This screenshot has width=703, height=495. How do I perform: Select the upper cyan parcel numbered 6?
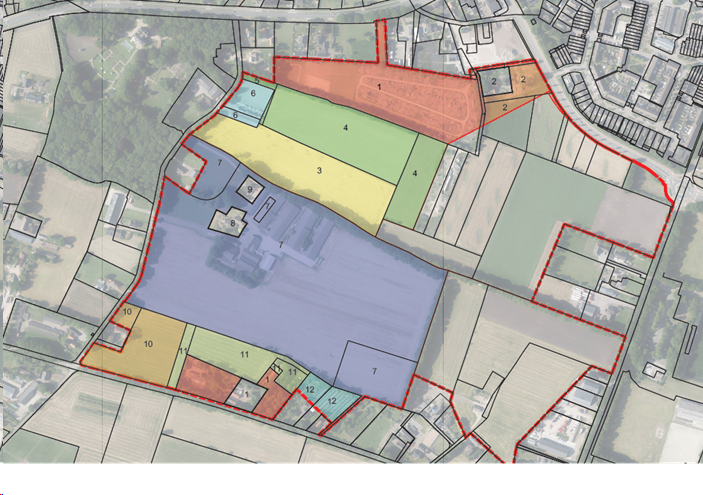pyautogui.click(x=254, y=94)
